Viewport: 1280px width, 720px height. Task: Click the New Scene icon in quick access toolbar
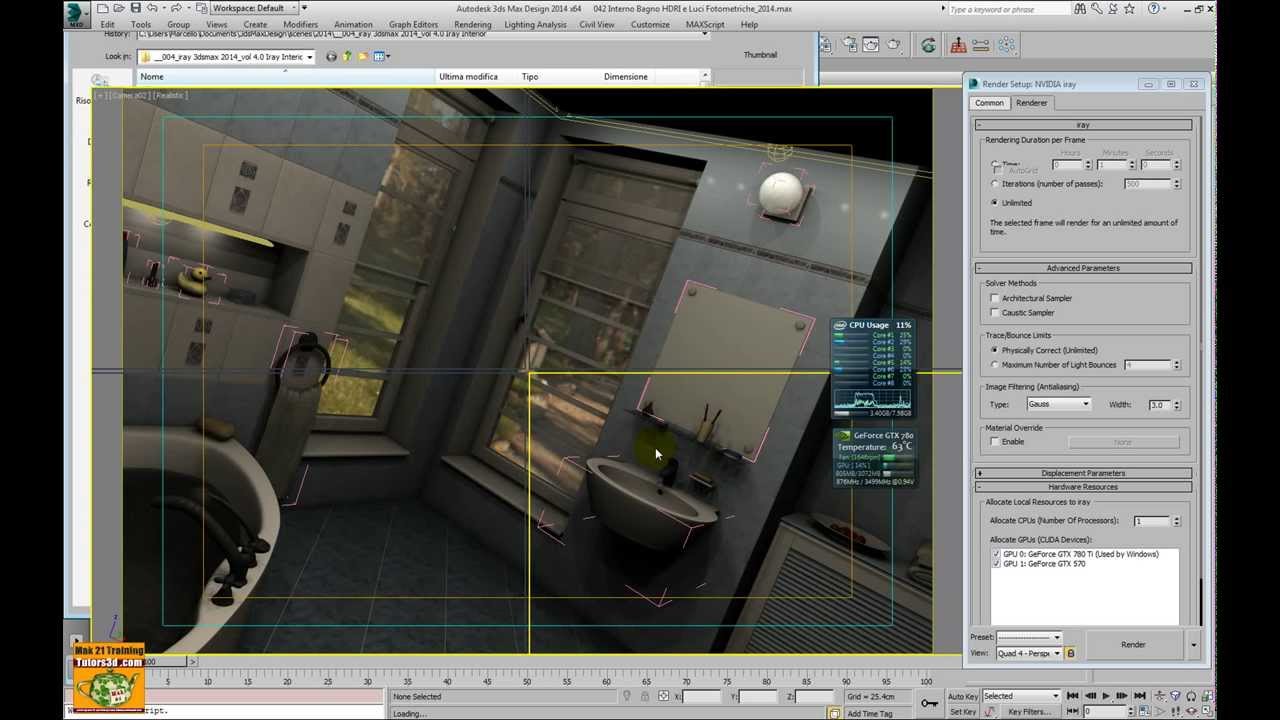(x=103, y=8)
